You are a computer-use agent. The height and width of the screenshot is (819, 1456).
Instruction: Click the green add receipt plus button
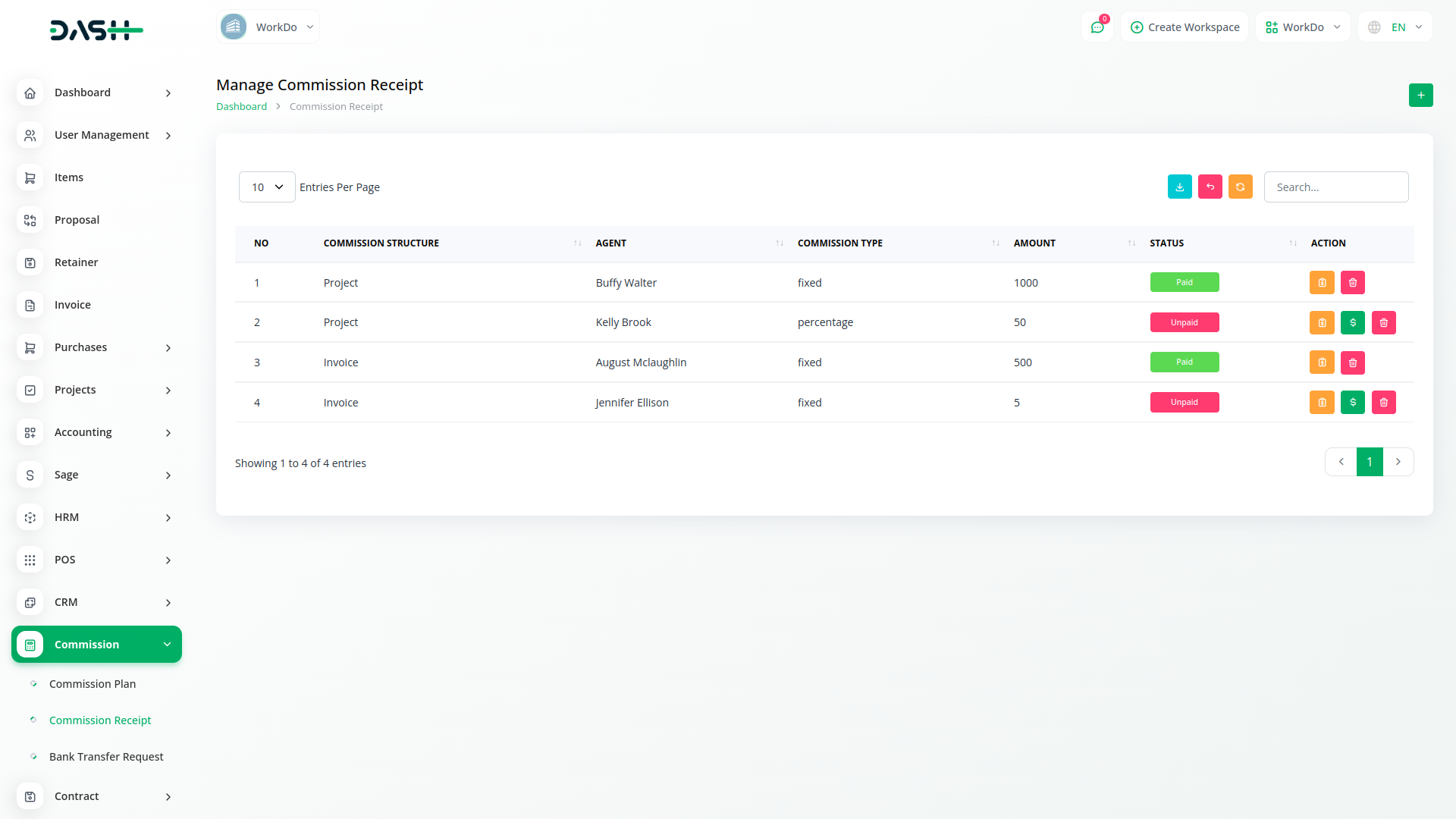pyautogui.click(x=1420, y=96)
